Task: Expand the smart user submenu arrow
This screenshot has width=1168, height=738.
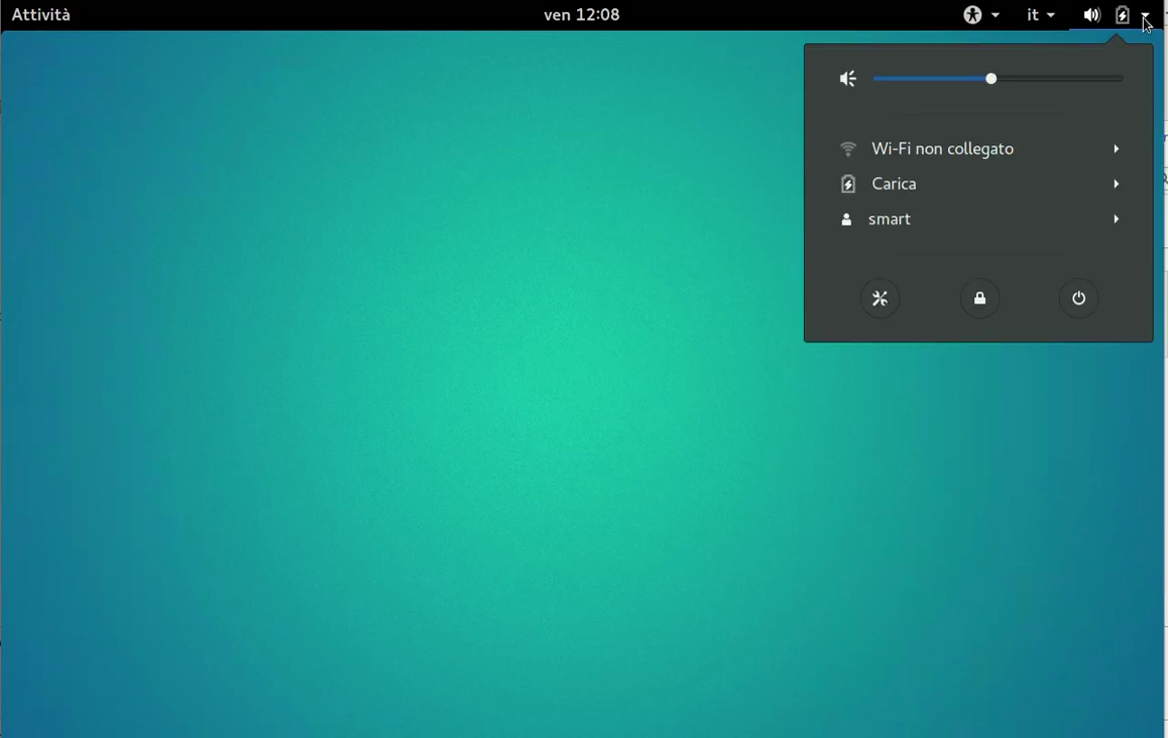Action: click(1116, 219)
